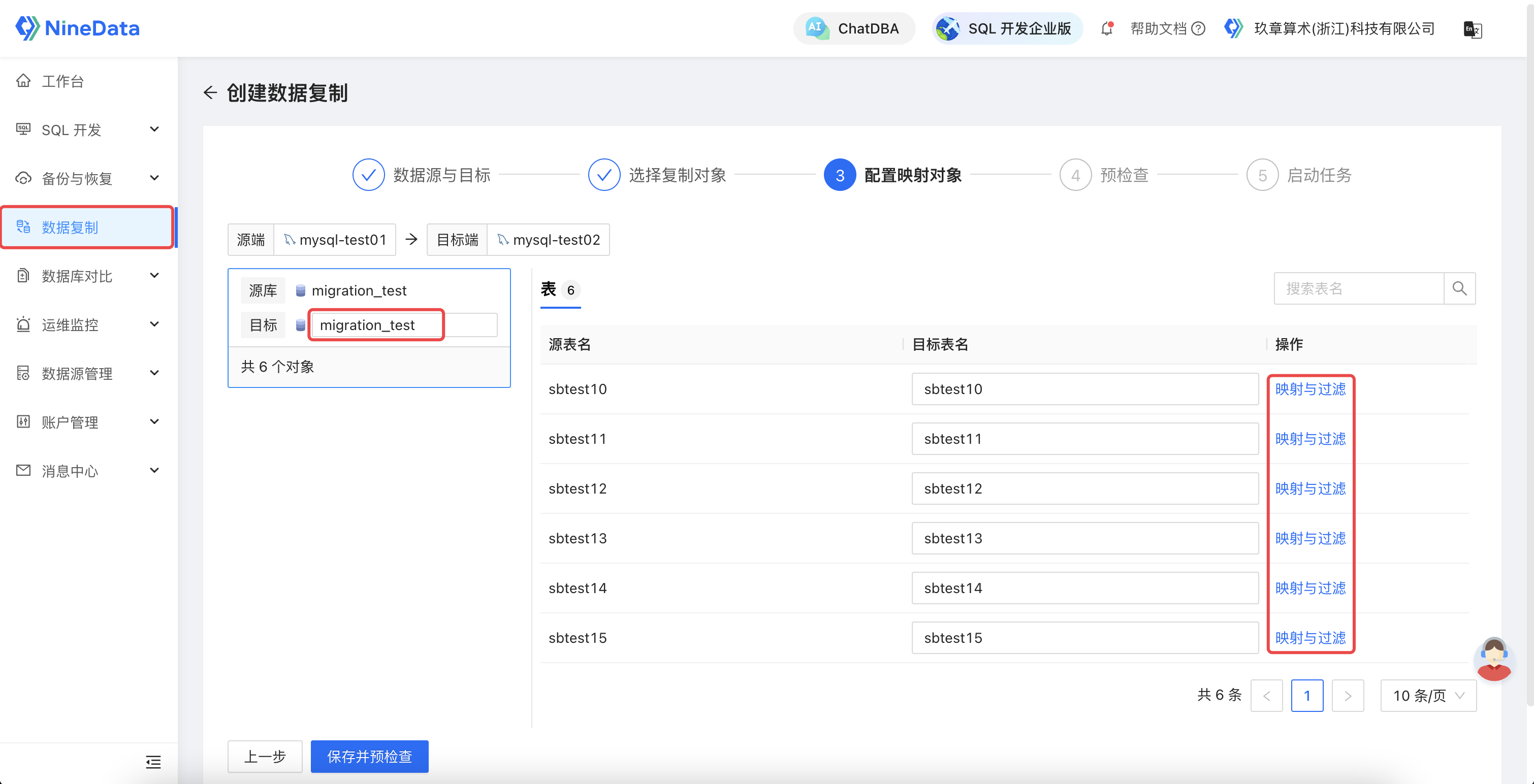Image resolution: width=1534 pixels, height=784 pixels.
Task: Click the language translate icon
Action: click(x=1472, y=29)
